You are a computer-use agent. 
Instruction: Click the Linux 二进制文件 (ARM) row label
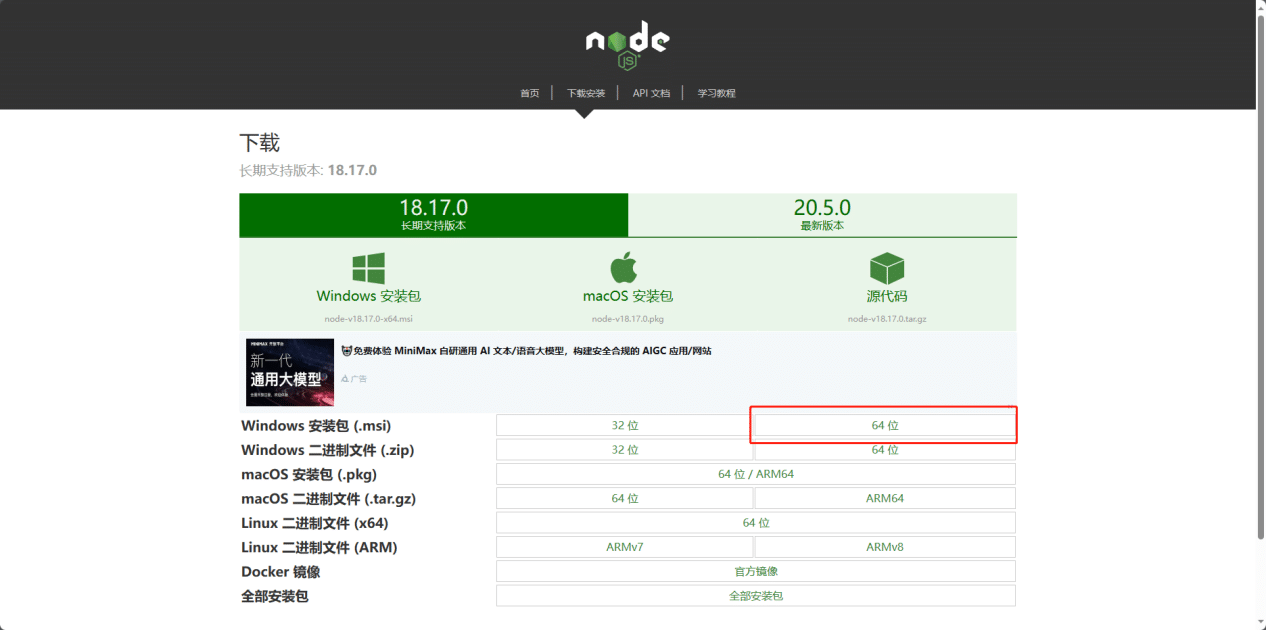[319, 547]
